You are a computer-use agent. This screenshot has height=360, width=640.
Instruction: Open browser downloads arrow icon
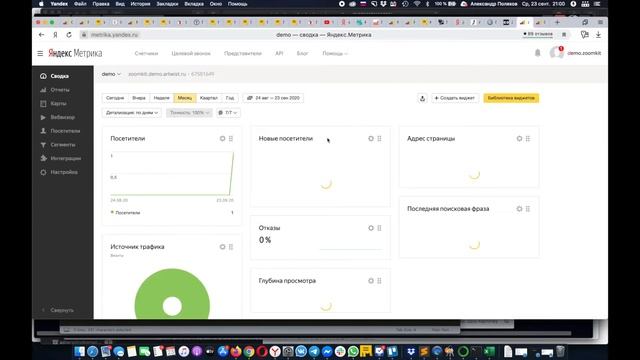[598, 35]
